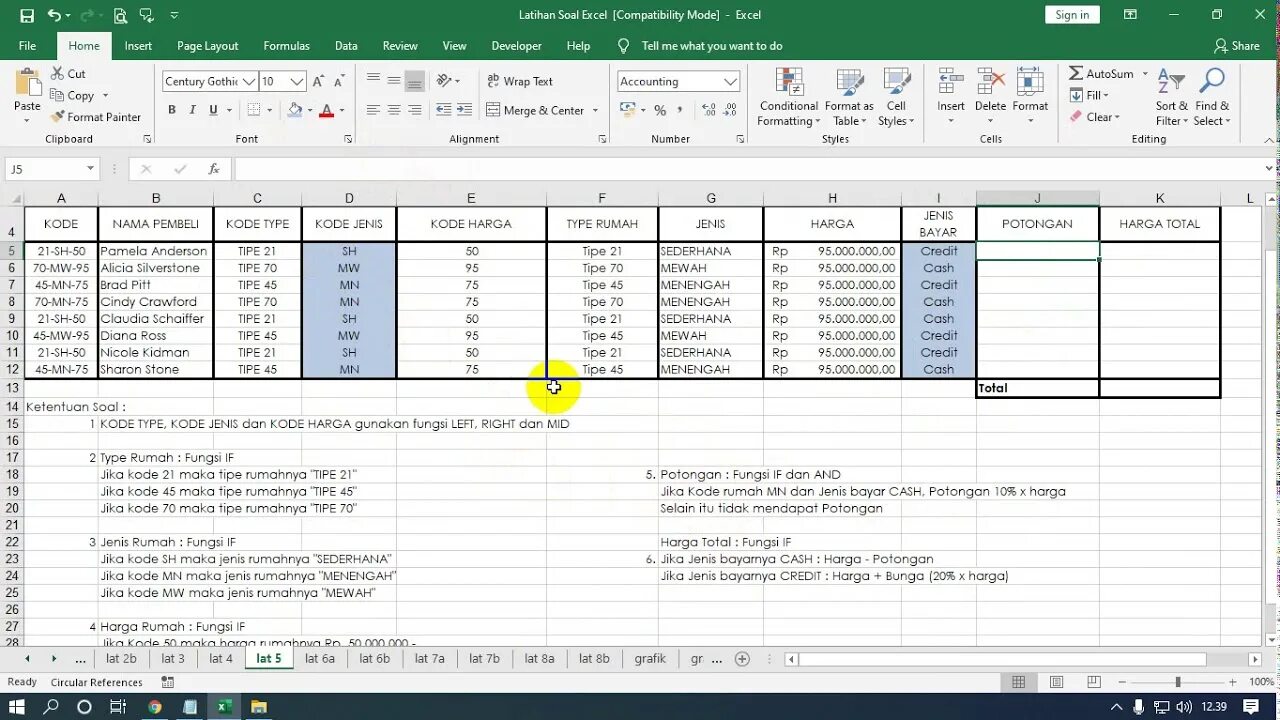Screen dimensions: 1280x720
Task: Click the Orientation text rotate icon
Action: tap(445, 81)
